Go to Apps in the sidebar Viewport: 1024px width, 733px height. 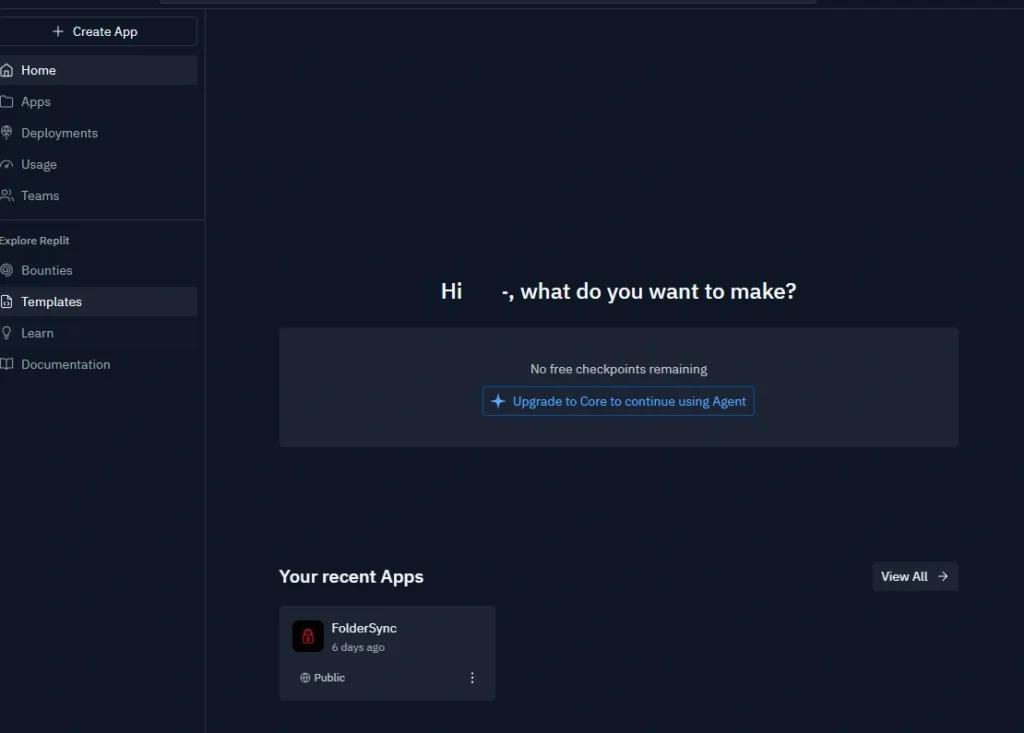pyautogui.click(x=97, y=101)
